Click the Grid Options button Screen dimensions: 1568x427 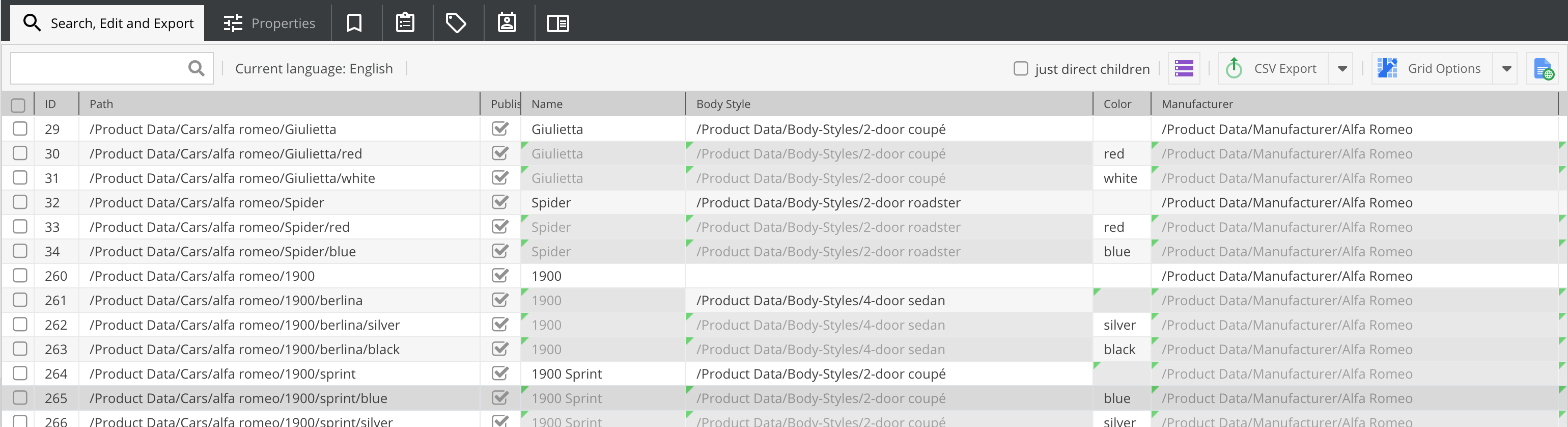(x=1432, y=68)
